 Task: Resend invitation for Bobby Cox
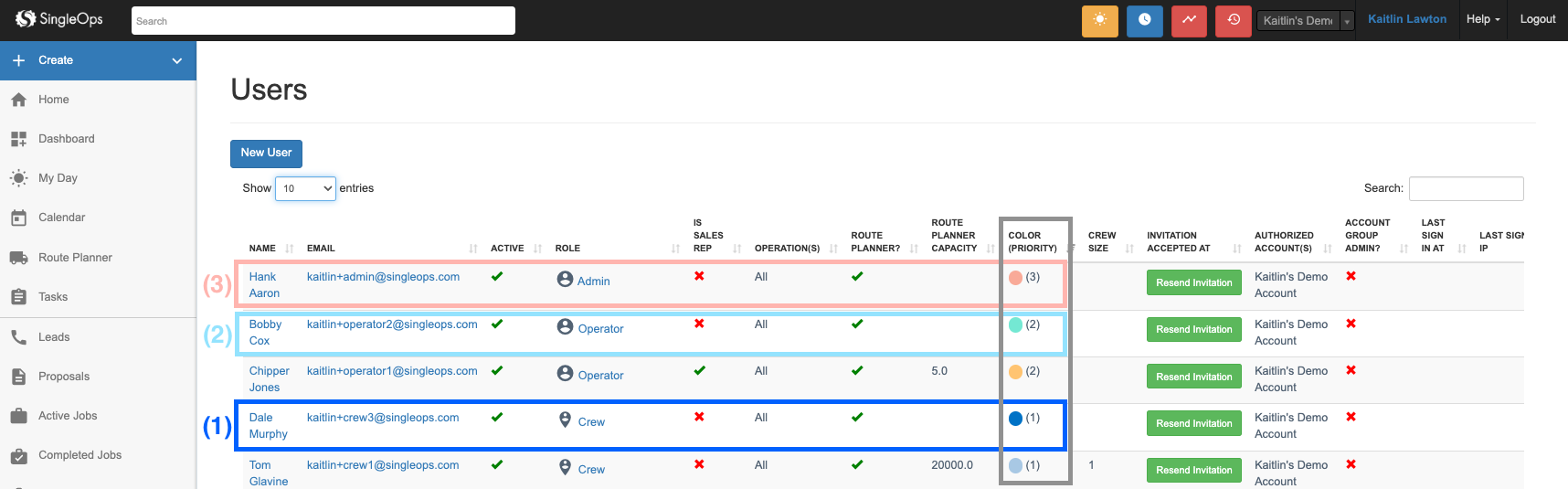(x=1193, y=330)
